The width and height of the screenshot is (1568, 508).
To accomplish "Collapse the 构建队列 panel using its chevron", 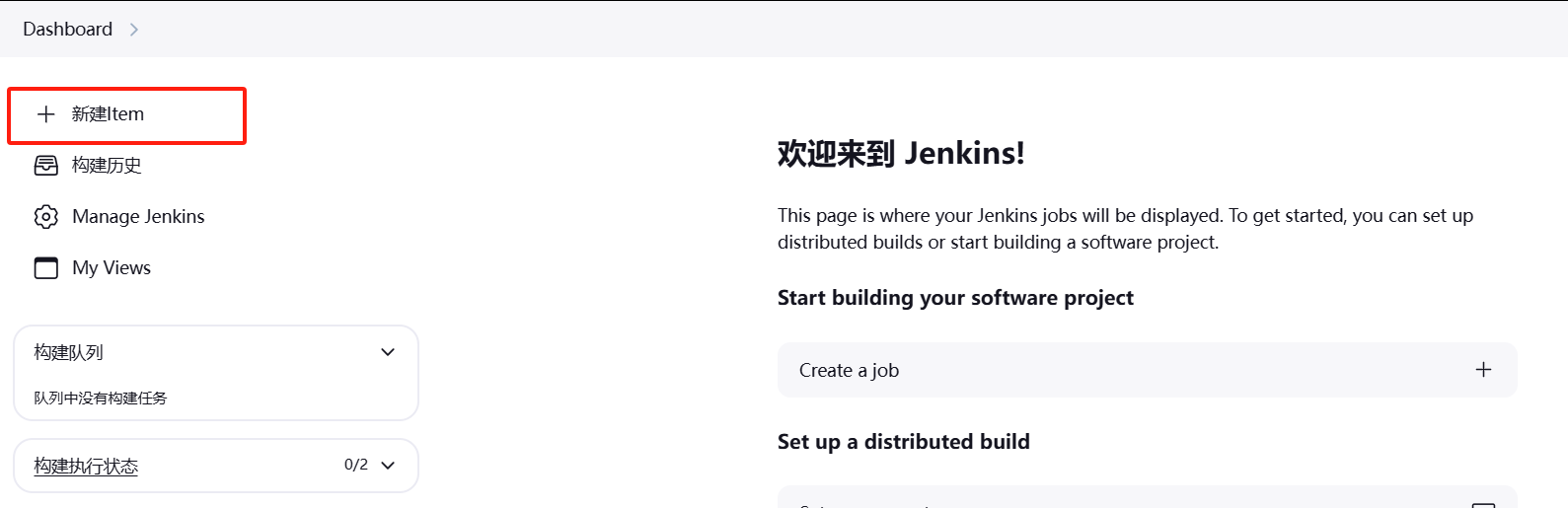I will [x=388, y=352].
